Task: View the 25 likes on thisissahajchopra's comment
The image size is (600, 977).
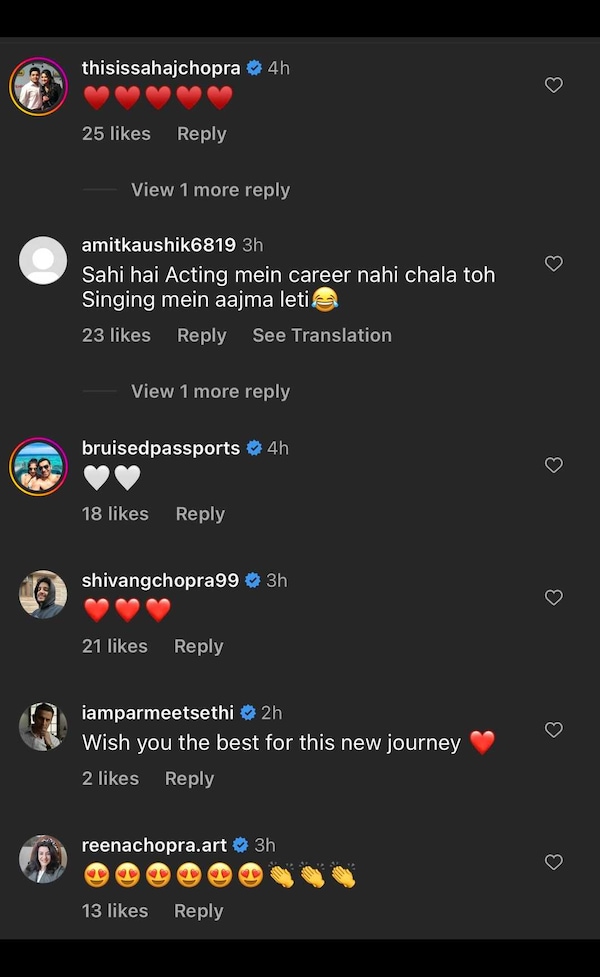Action: pos(116,134)
